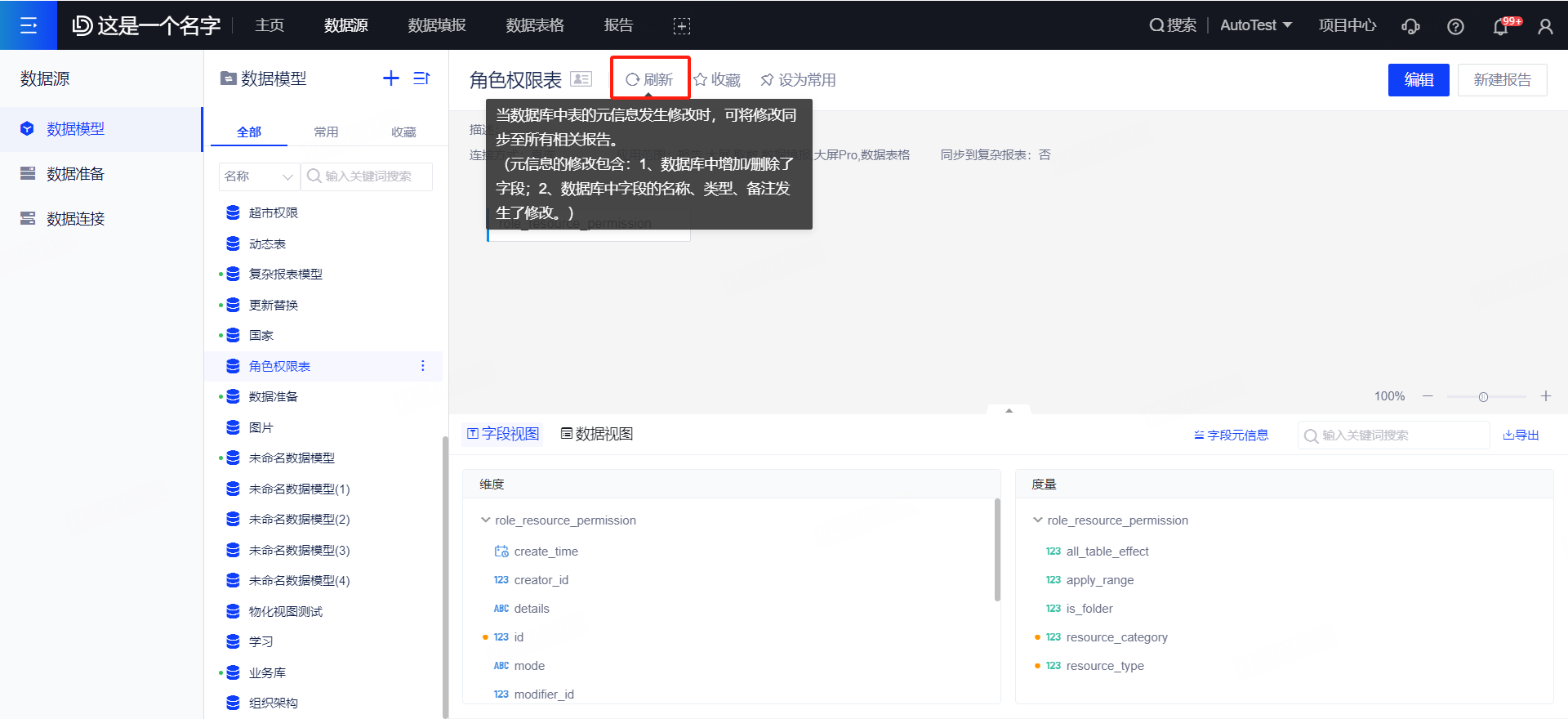Collapse role_resource_permission under 维度

[486, 520]
